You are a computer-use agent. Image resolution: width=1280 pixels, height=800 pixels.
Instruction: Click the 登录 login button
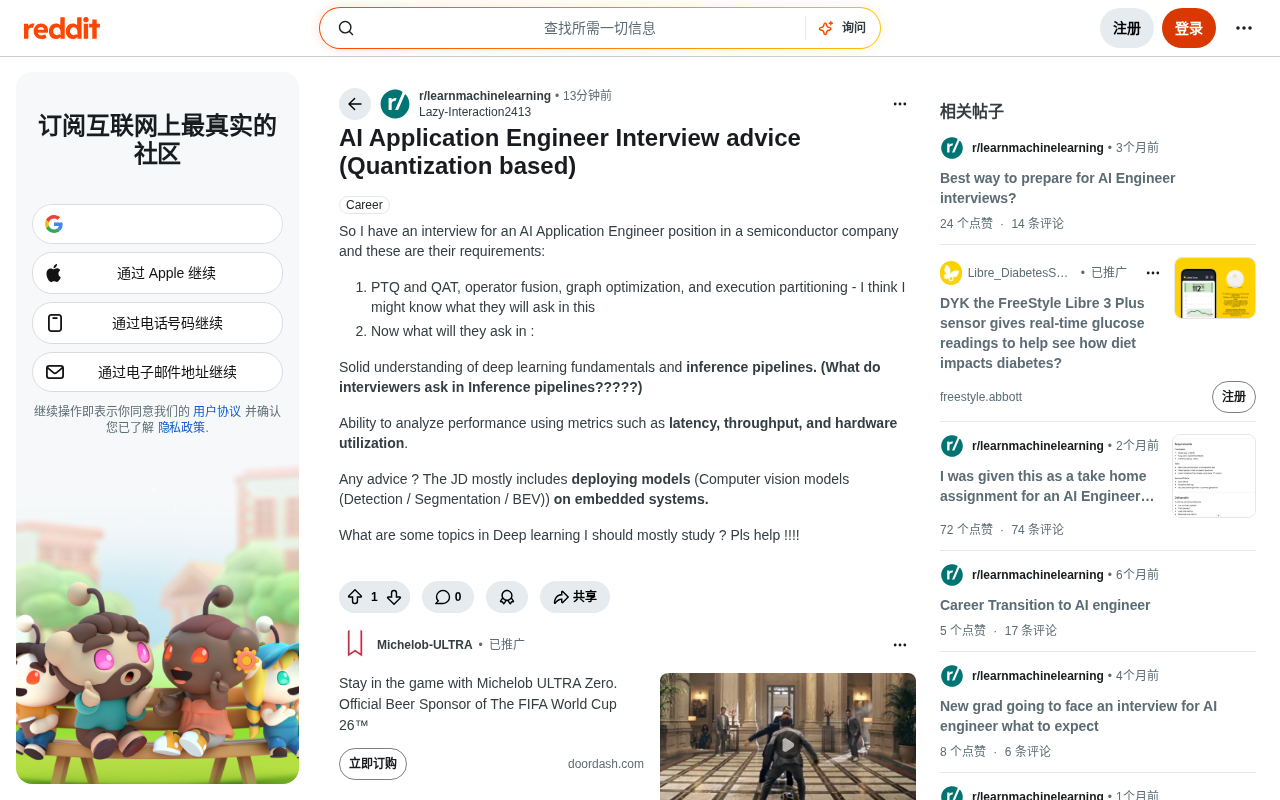(x=1189, y=28)
